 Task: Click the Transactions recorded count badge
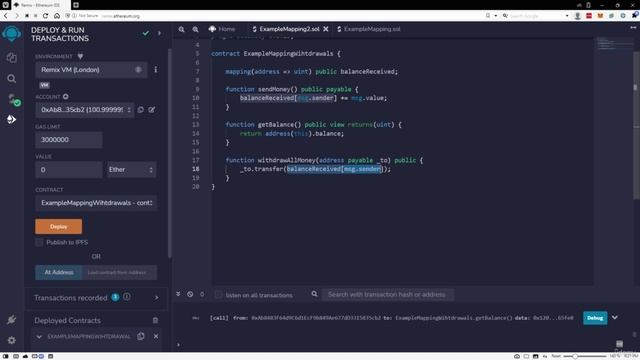coord(115,297)
